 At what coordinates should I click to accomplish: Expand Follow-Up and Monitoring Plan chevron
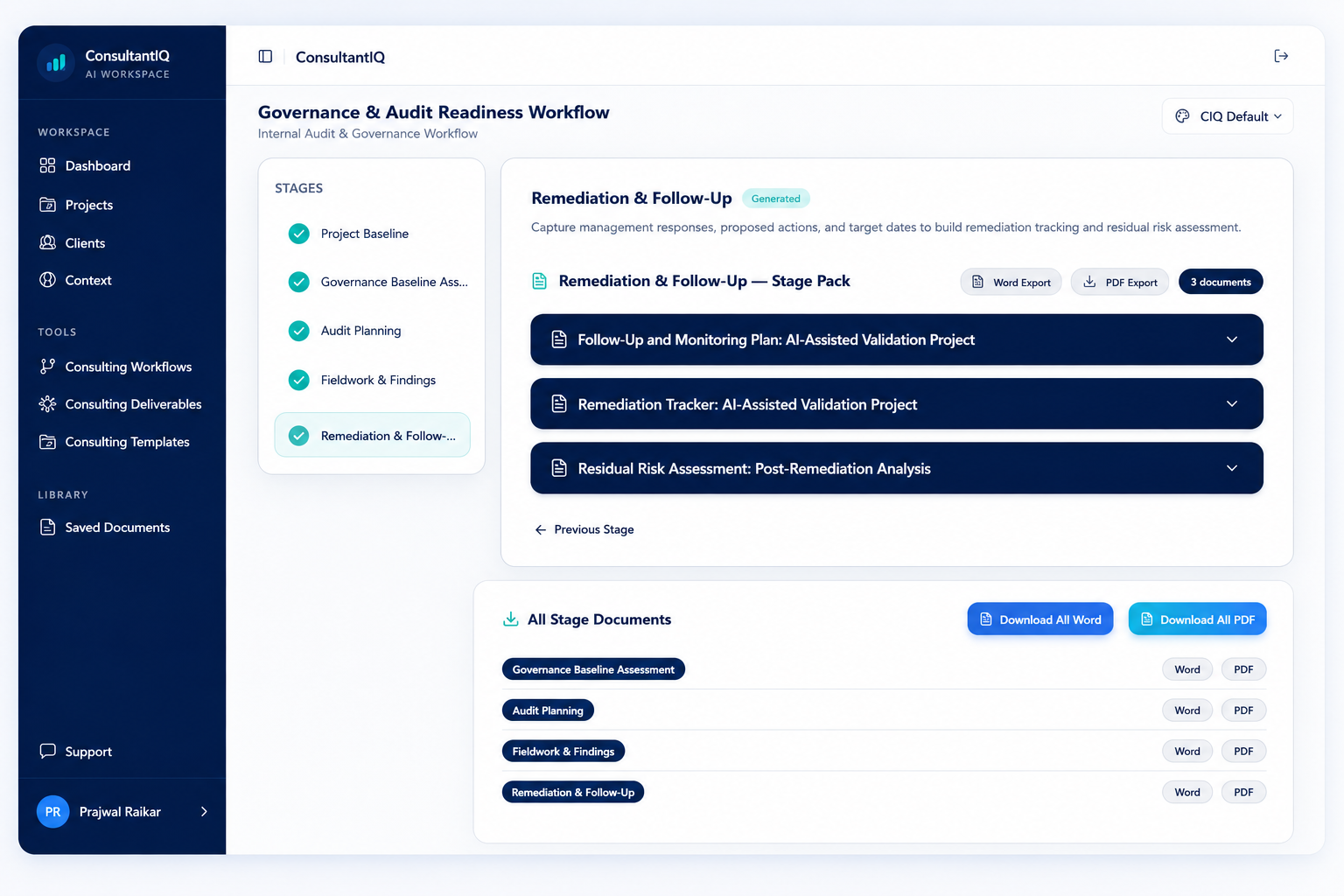(1232, 339)
